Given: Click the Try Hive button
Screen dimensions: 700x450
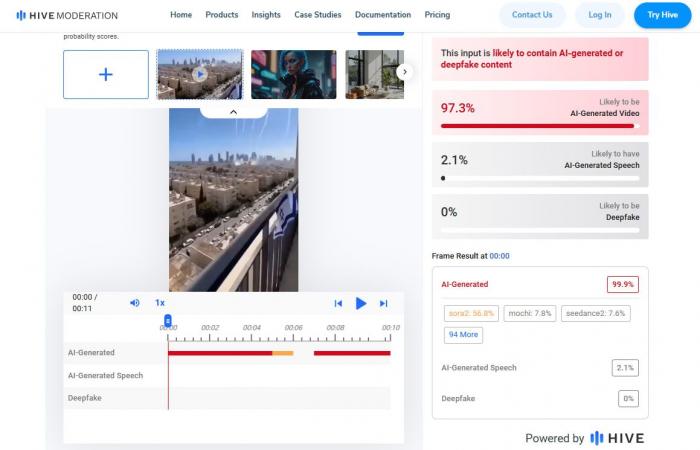Looking at the screenshot, I should coord(662,15).
